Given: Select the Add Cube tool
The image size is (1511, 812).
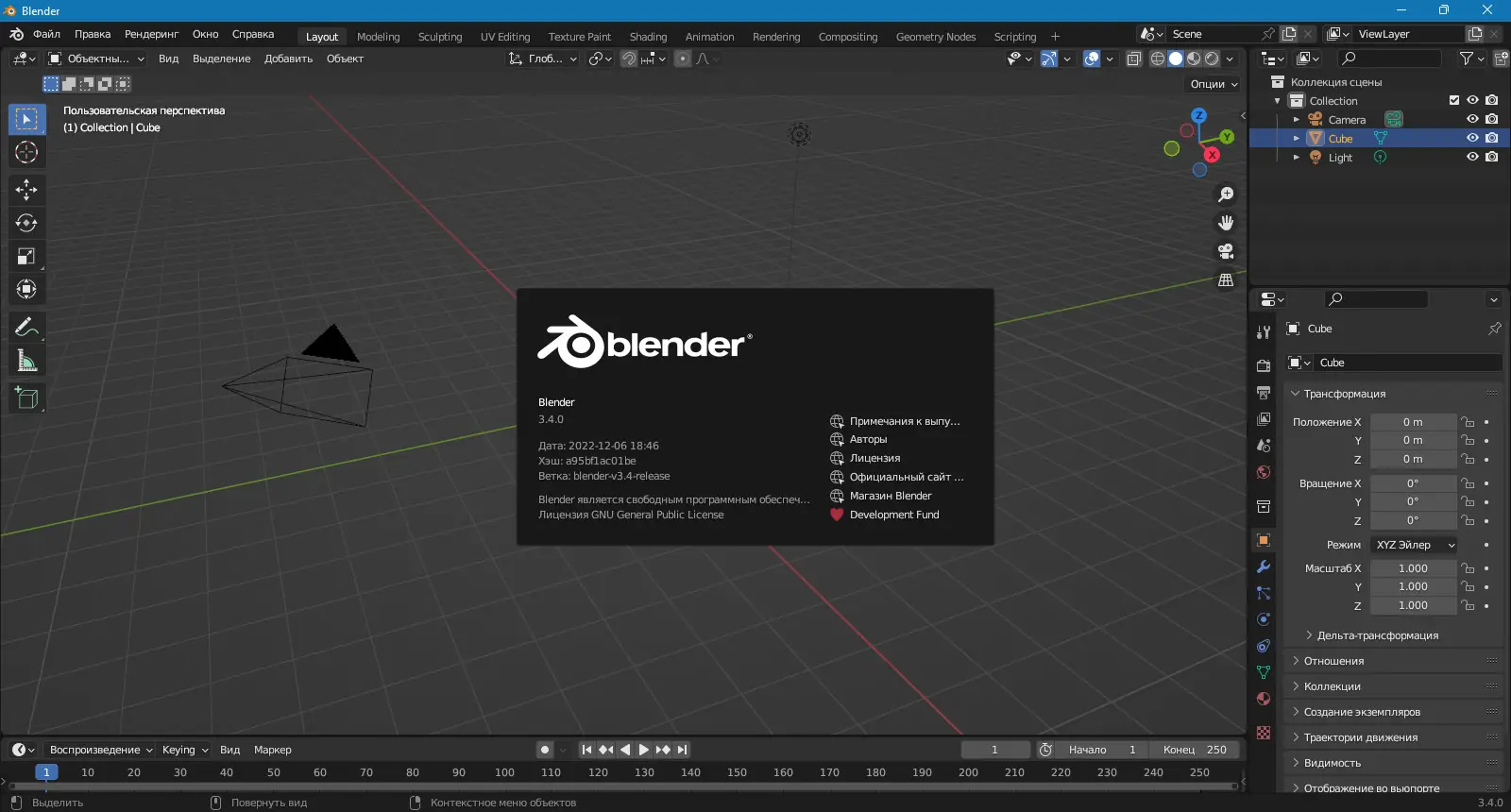Looking at the screenshot, I should pos(26,398).
